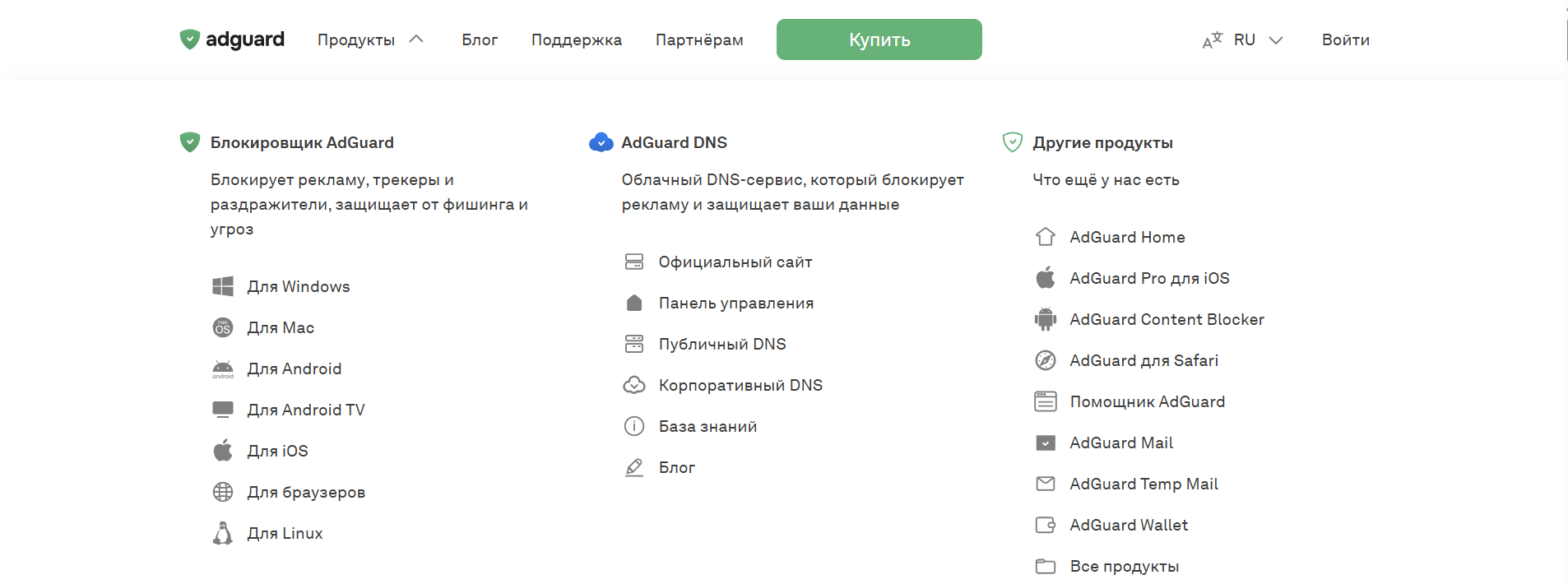The height and width of the screenshot is (584, 1568).
Task: Go to AdGuard для Safari link
Action: coord(1144,360)
